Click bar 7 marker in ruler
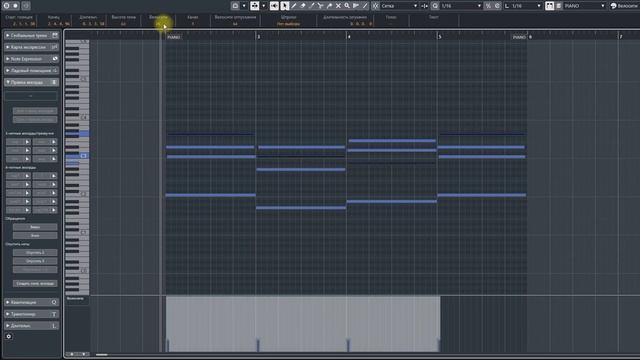The width and height of the screenshot is (640, 360). (621, 37)
